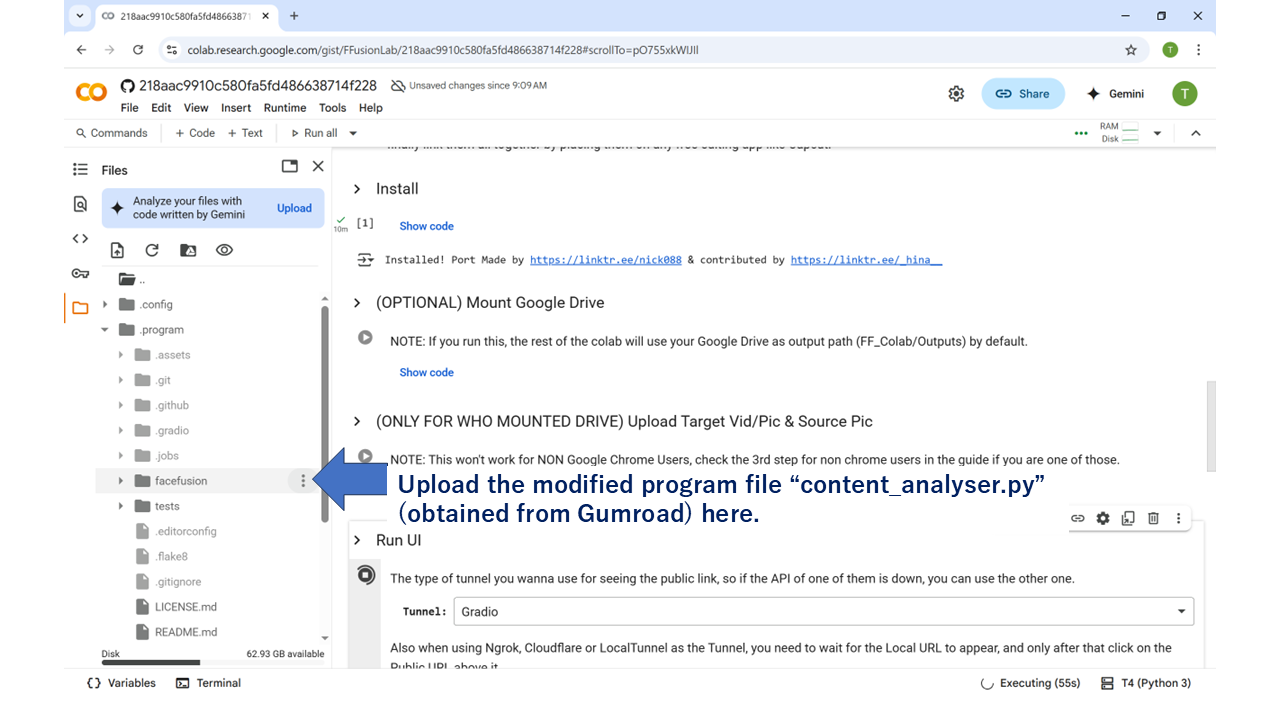Click the Mount Drive folder icon
Viewport: 1280px width, 720px height.
[x=188, y=250]
